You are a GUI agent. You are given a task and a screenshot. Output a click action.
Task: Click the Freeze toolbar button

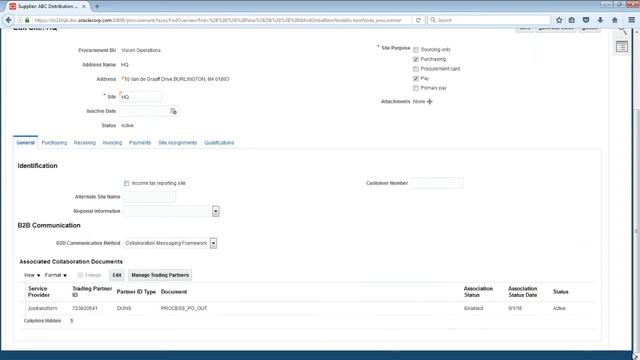(x=89, y=275)
